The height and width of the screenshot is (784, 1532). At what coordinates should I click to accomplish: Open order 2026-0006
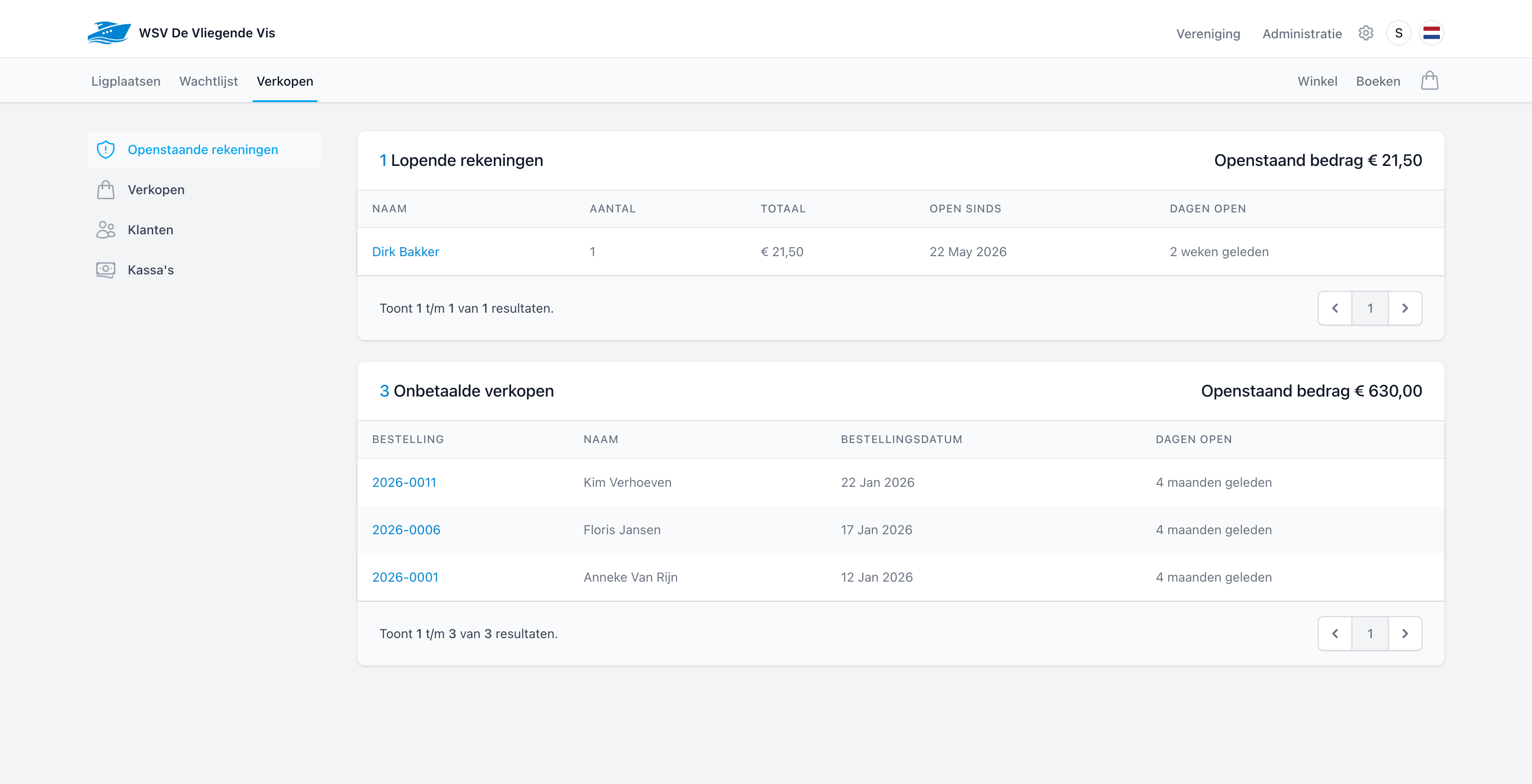tap(406, 530)
